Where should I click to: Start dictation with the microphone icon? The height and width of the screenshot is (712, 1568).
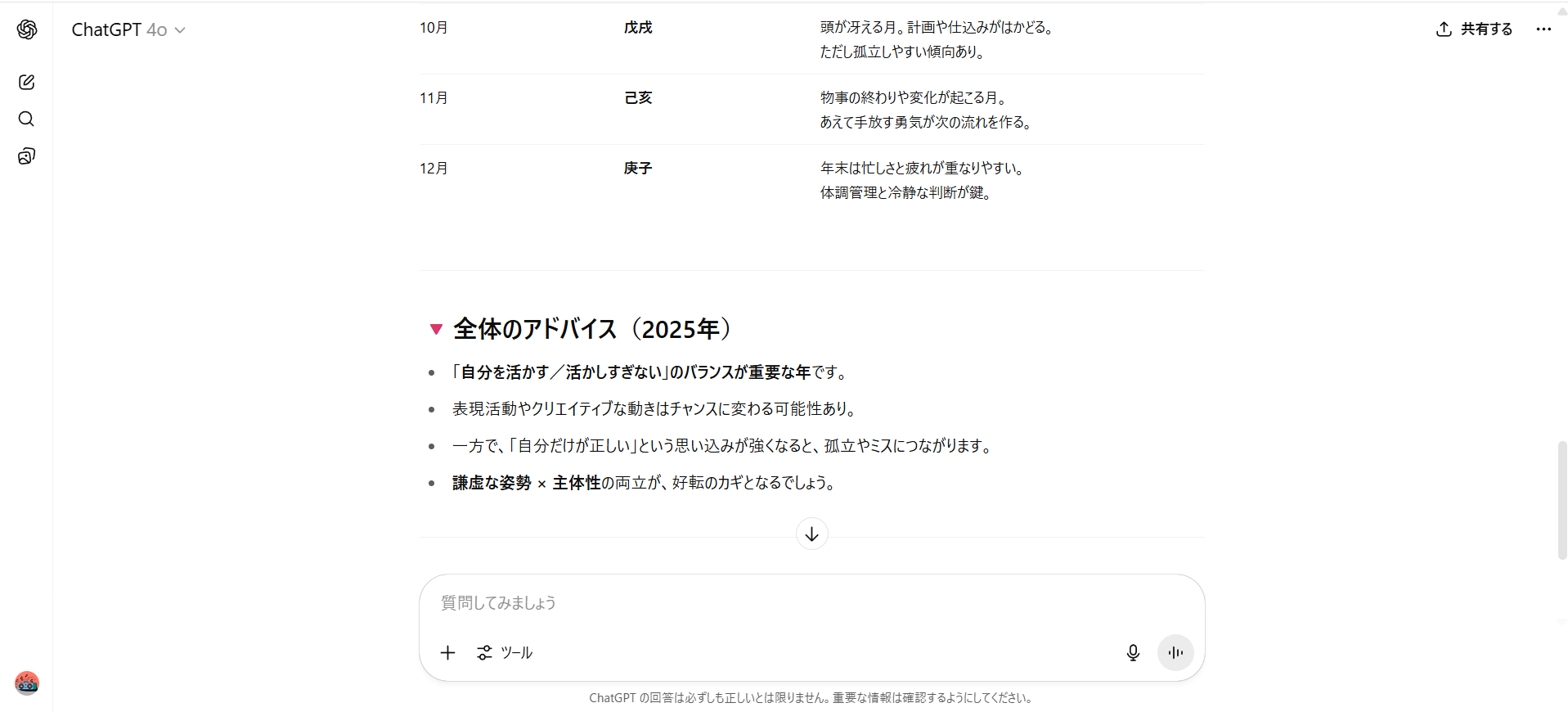[1133, 652]
